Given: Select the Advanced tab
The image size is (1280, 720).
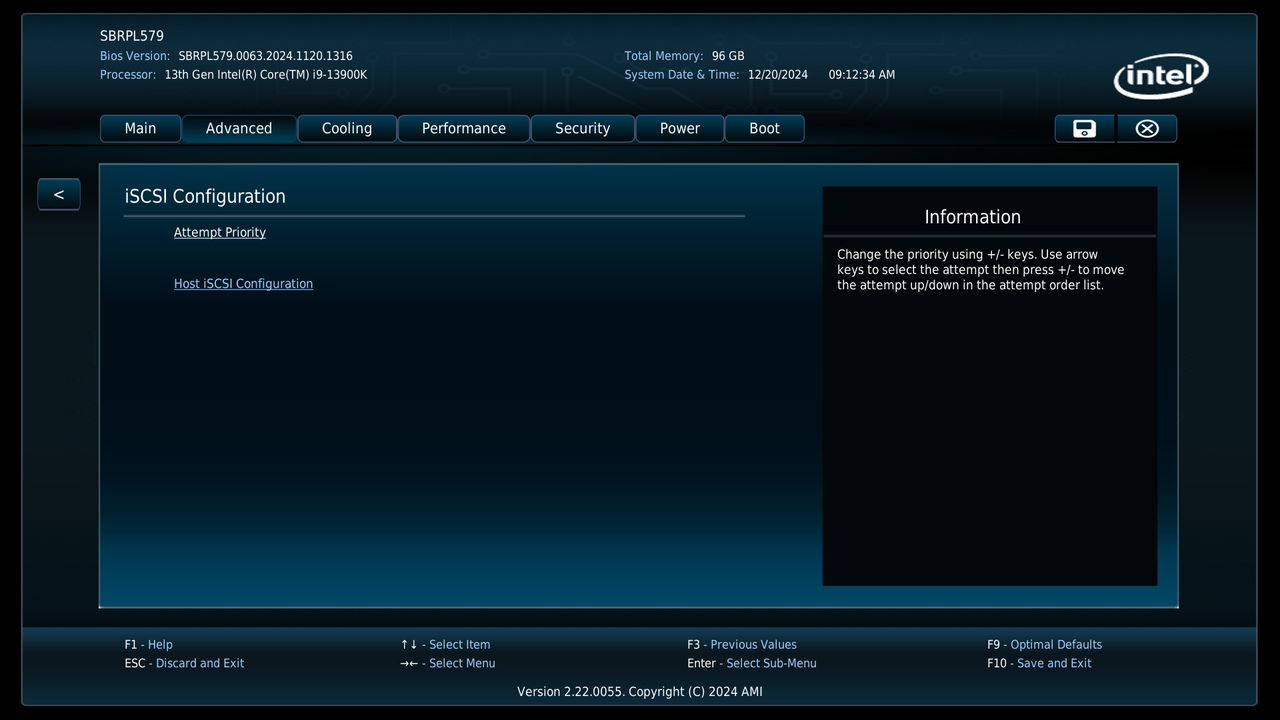Looking at the screenshot, I should coord(239,128).
